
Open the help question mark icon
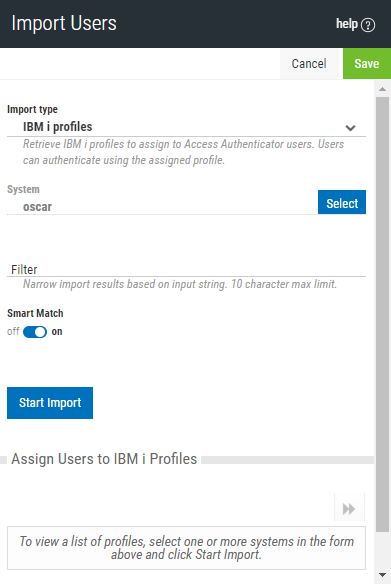[368, 25]
